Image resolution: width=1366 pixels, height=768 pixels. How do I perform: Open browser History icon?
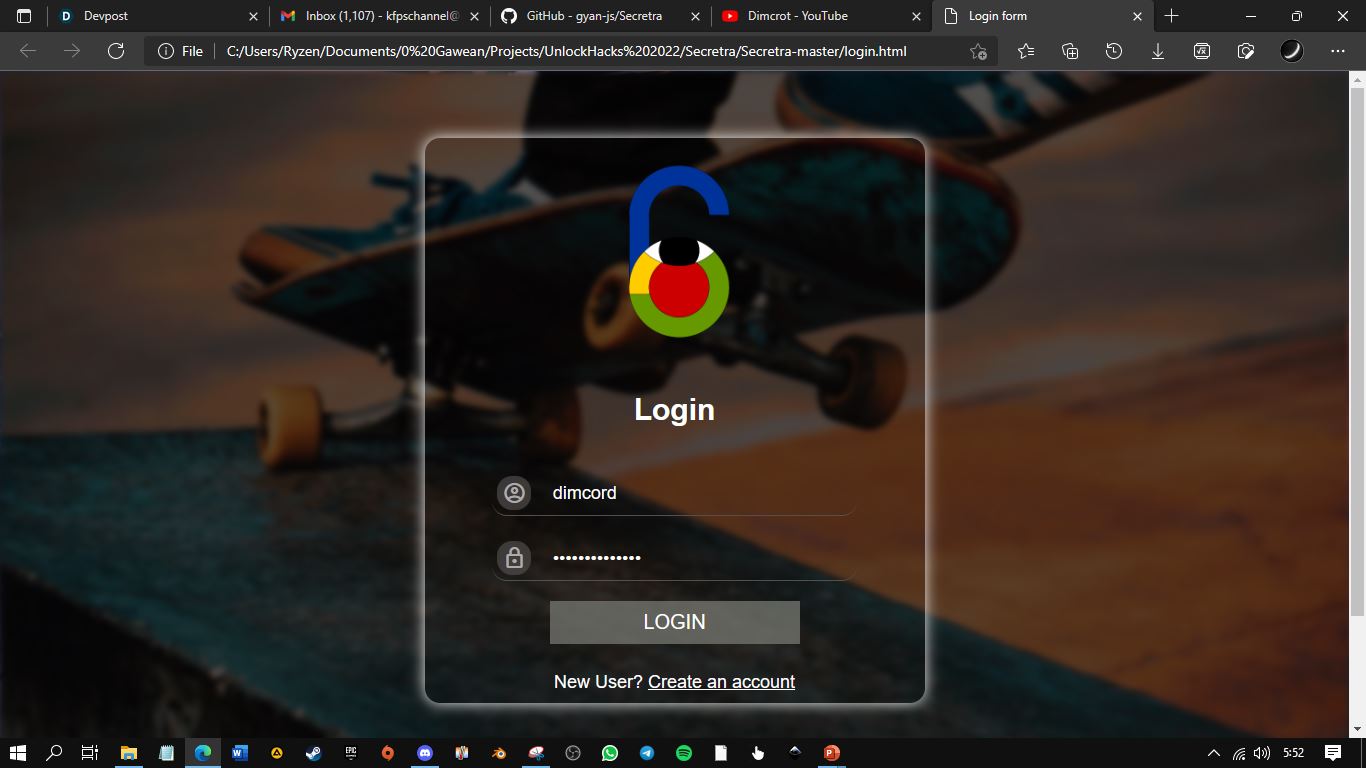click(x=1114, y=51)
